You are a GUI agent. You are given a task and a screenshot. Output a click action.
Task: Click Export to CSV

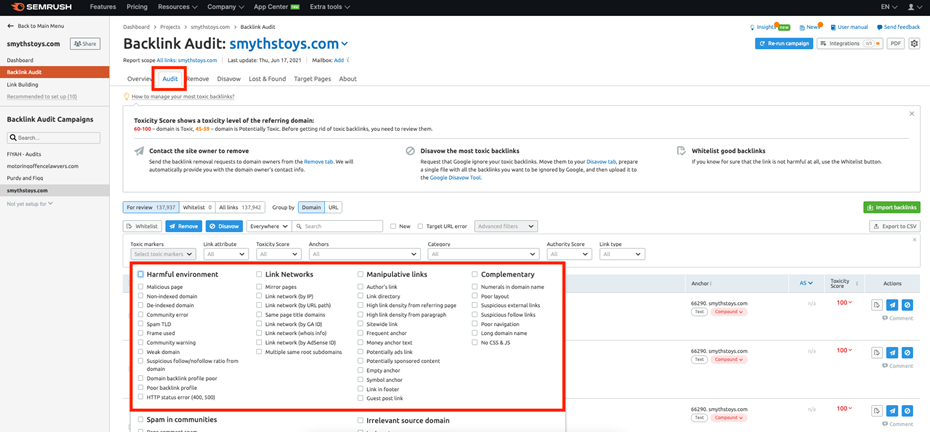(x=895, y=226)
